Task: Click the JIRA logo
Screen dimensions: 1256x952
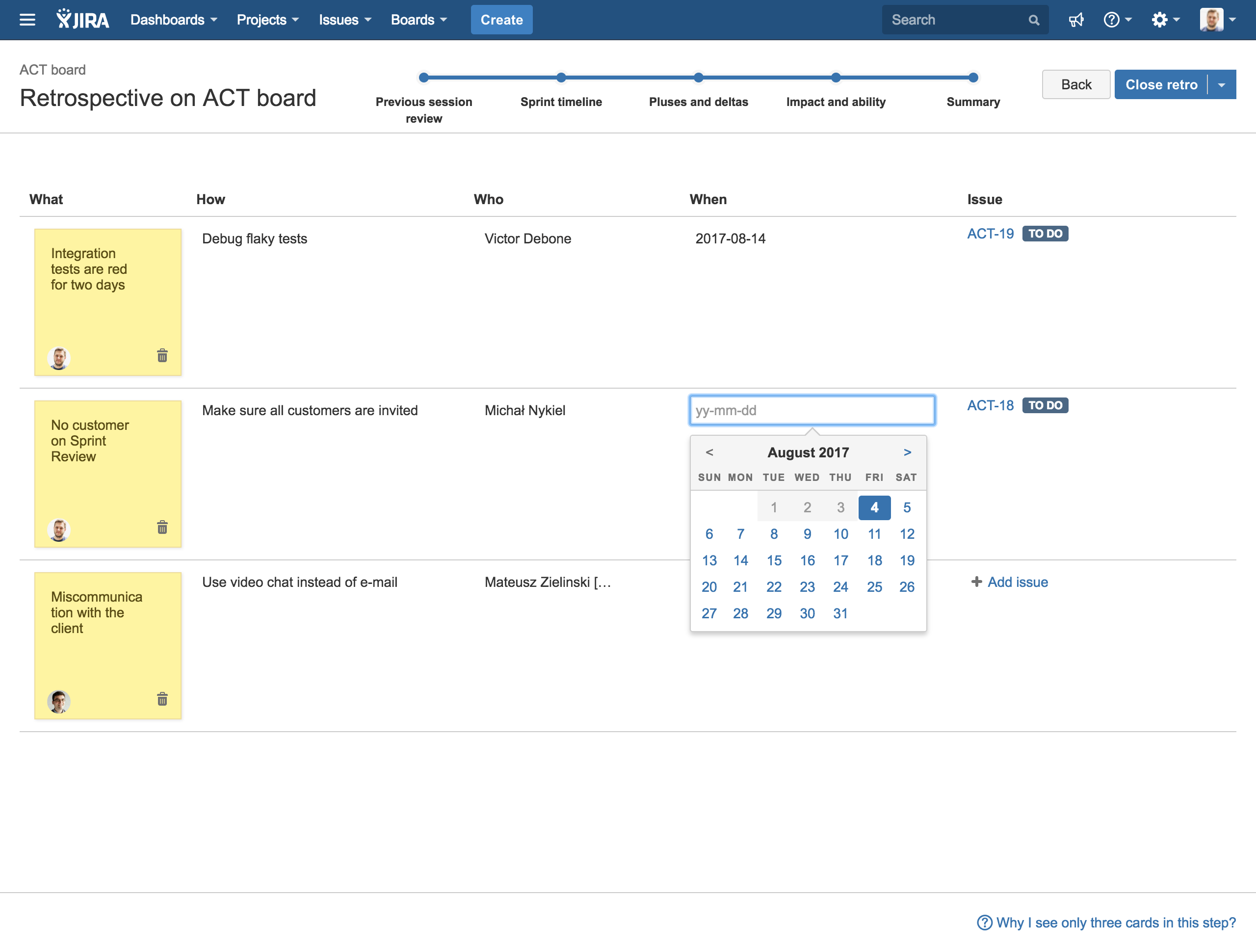Action: click(x=83, y=20)
